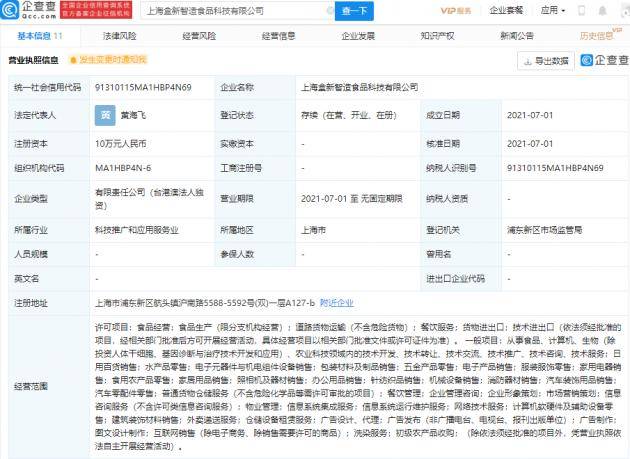630x459 pixels.
Task: Click the 附近企业 link
Action: (x=337, y=303)
